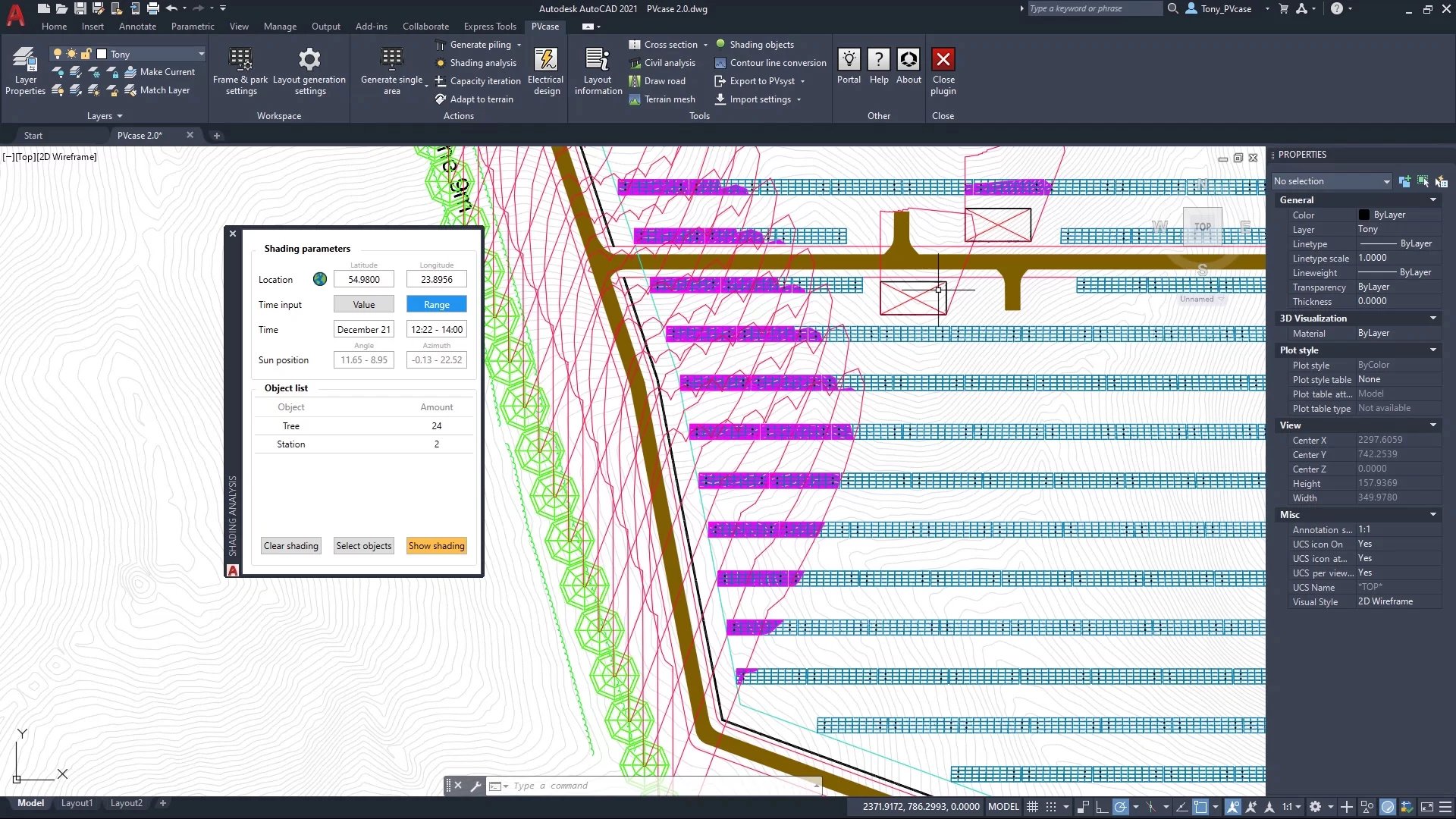The image size is (1456, 819).
Task: Switch to Layout2 tab
Action: click(x=126, y=803)
